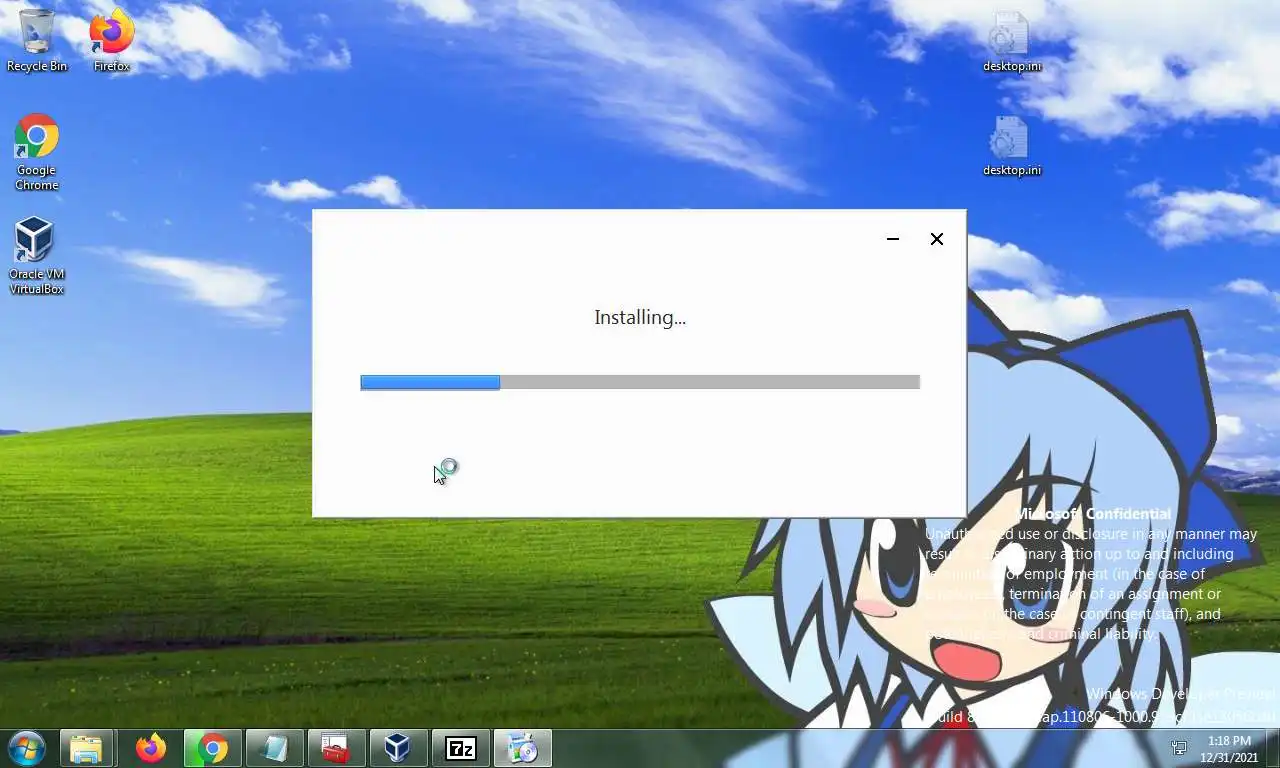
Task: Click the installation progress bar
Action: (x=640, y=382)
